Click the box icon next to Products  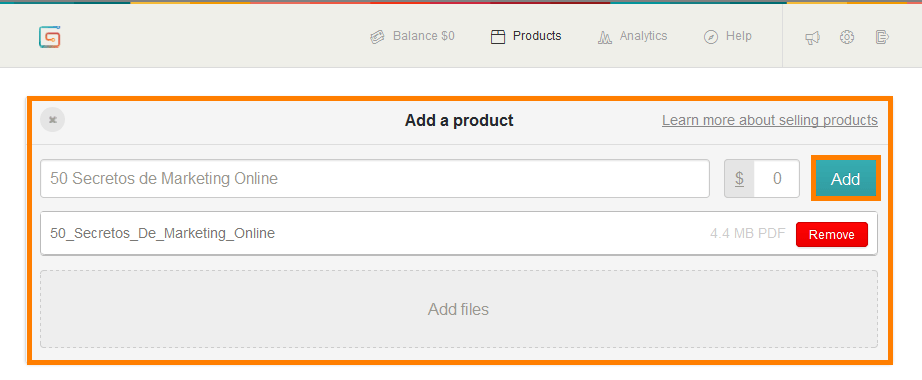click(498, 37)
